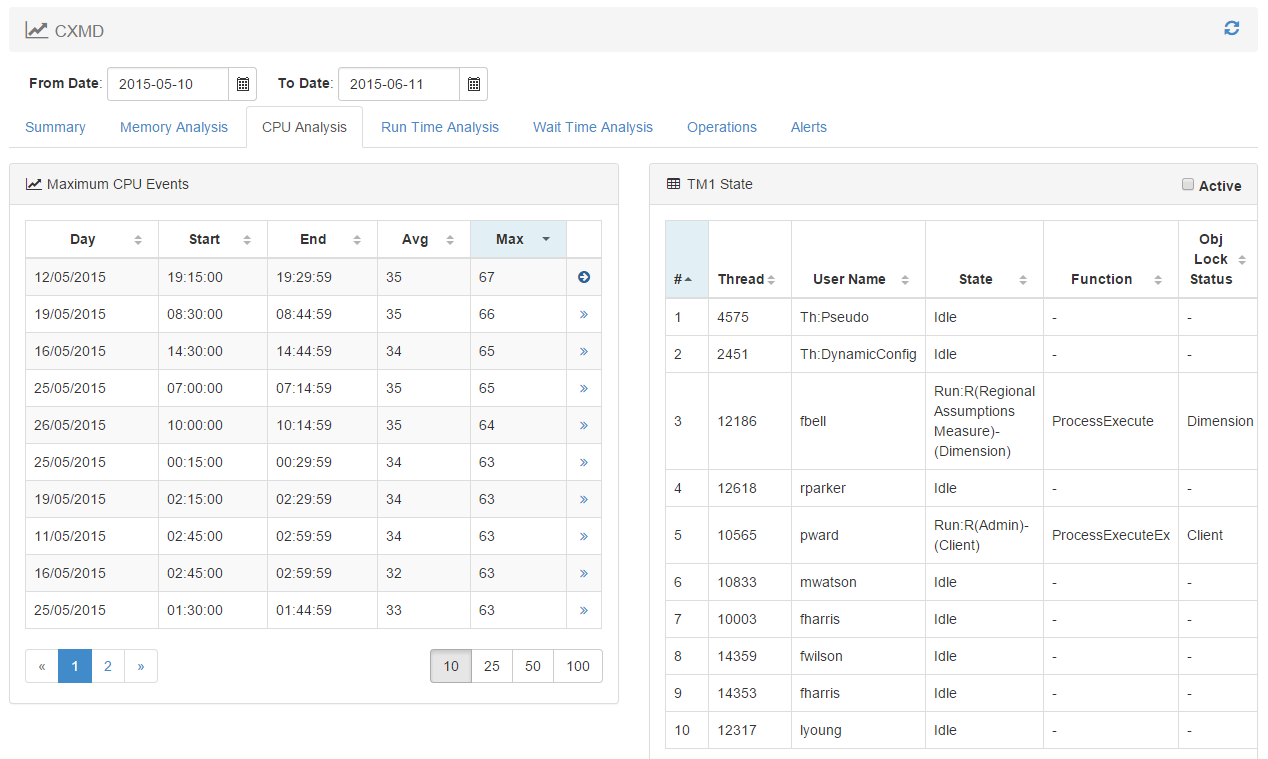The width and height of the screenshot is (1268, 759).
Task: Click thread 12618 for rparker
Action: point(750,488)
